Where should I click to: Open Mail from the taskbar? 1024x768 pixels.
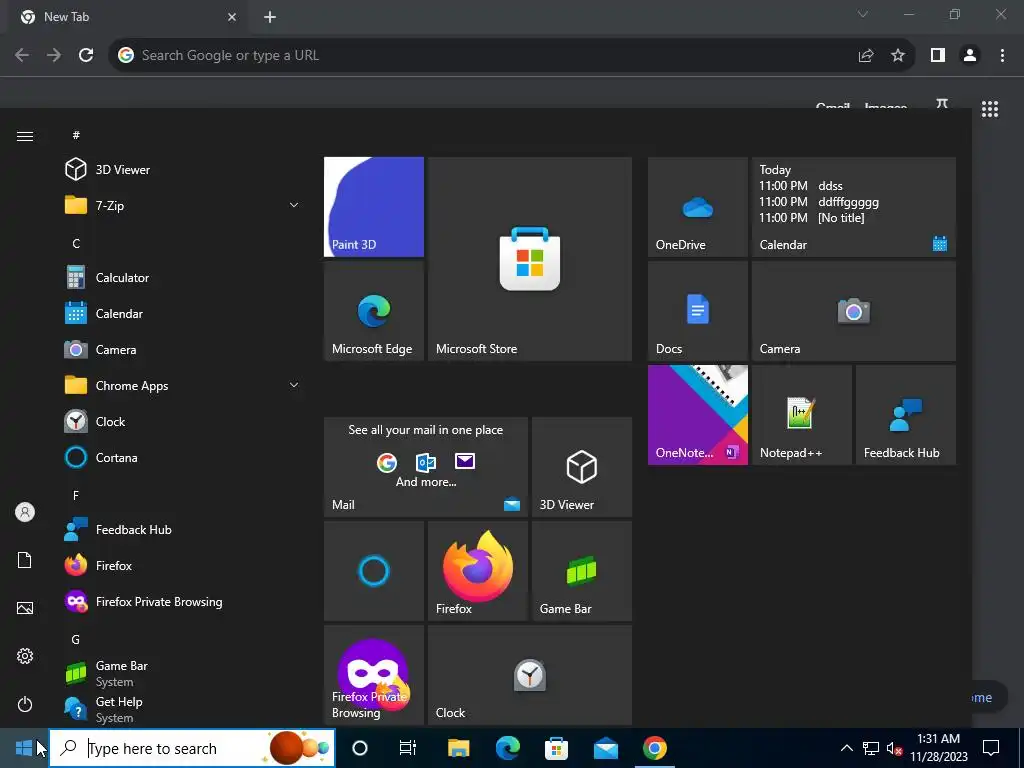point(605,748)
